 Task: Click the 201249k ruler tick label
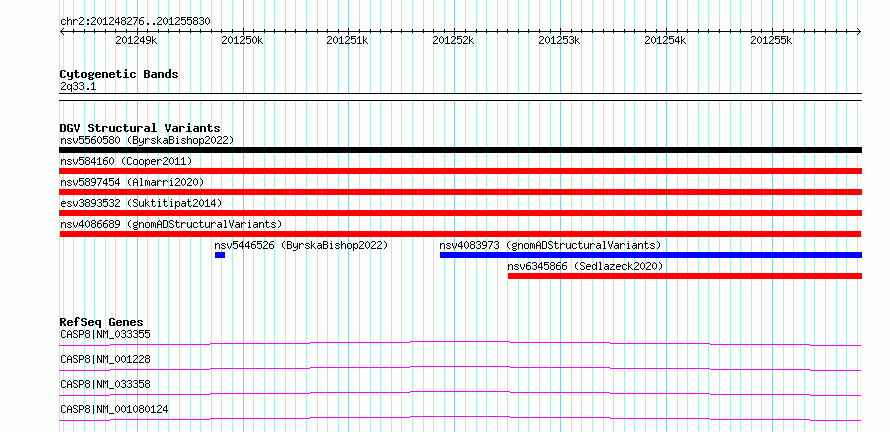pos(136,40)
